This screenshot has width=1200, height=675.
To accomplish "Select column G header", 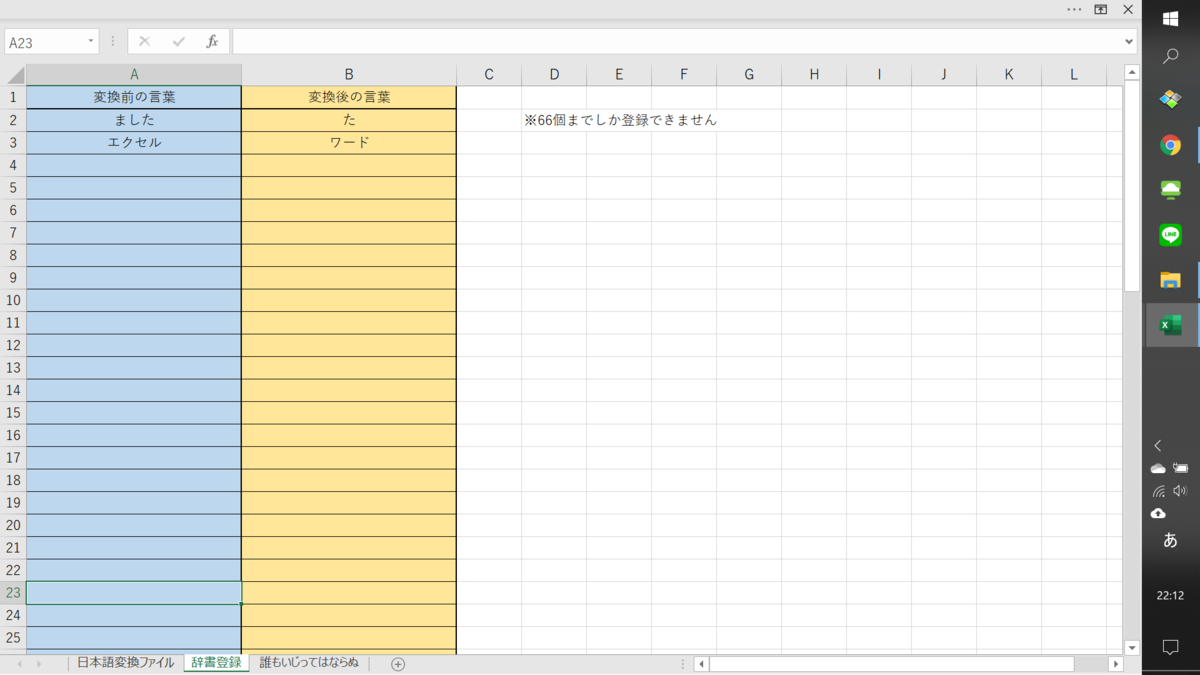I will point(749,75).
